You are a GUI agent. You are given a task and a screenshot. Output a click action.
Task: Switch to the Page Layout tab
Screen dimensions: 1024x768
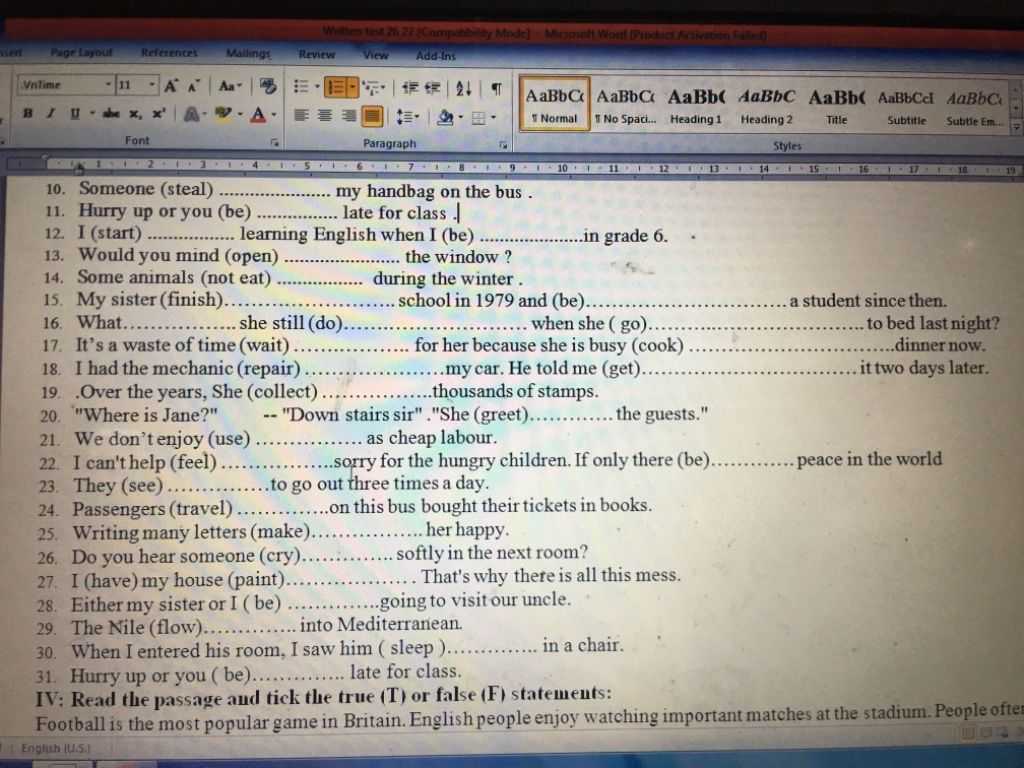pyautogui.click(x=82, y=52)
